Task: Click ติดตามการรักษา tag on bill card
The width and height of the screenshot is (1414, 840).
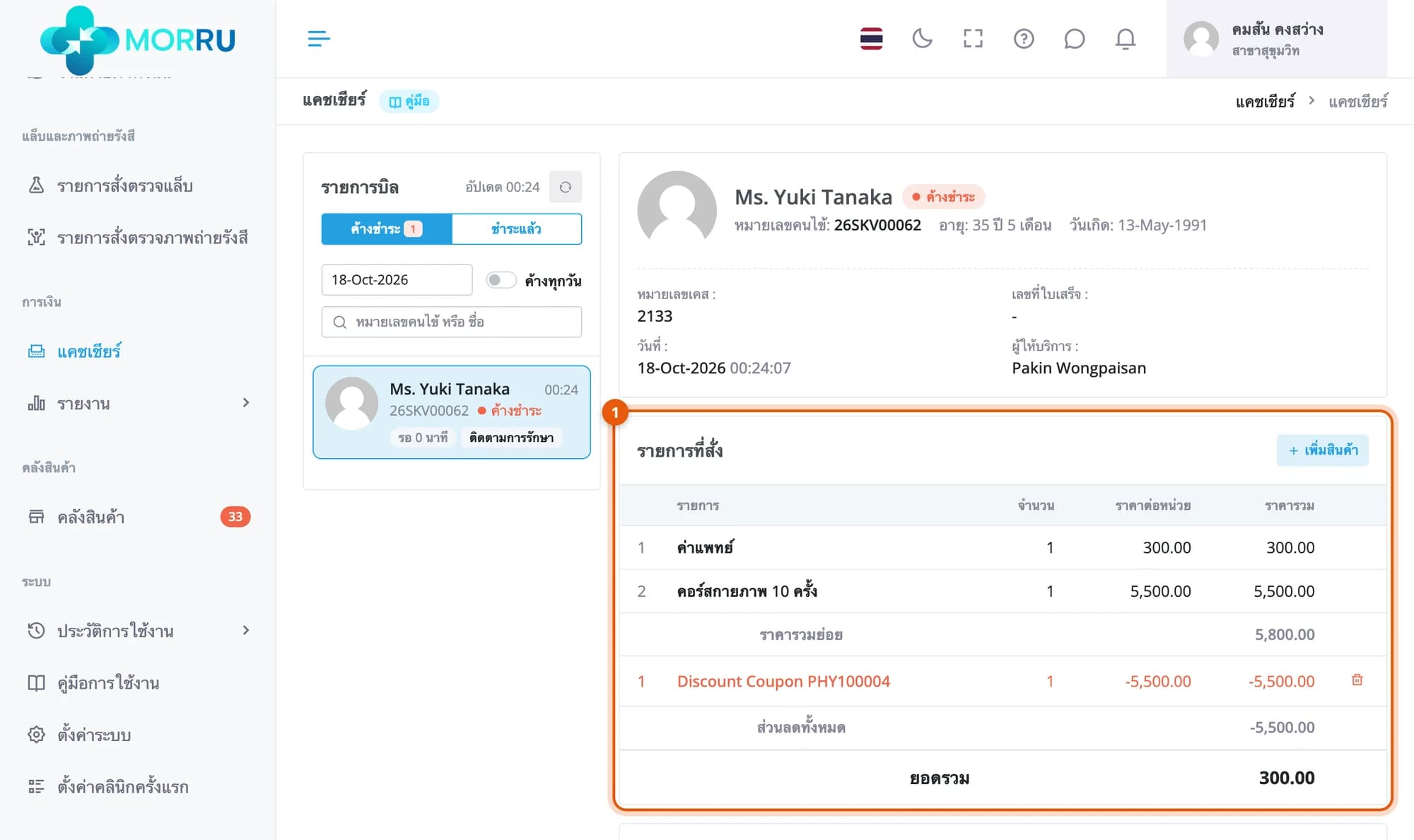Action: 511,438
